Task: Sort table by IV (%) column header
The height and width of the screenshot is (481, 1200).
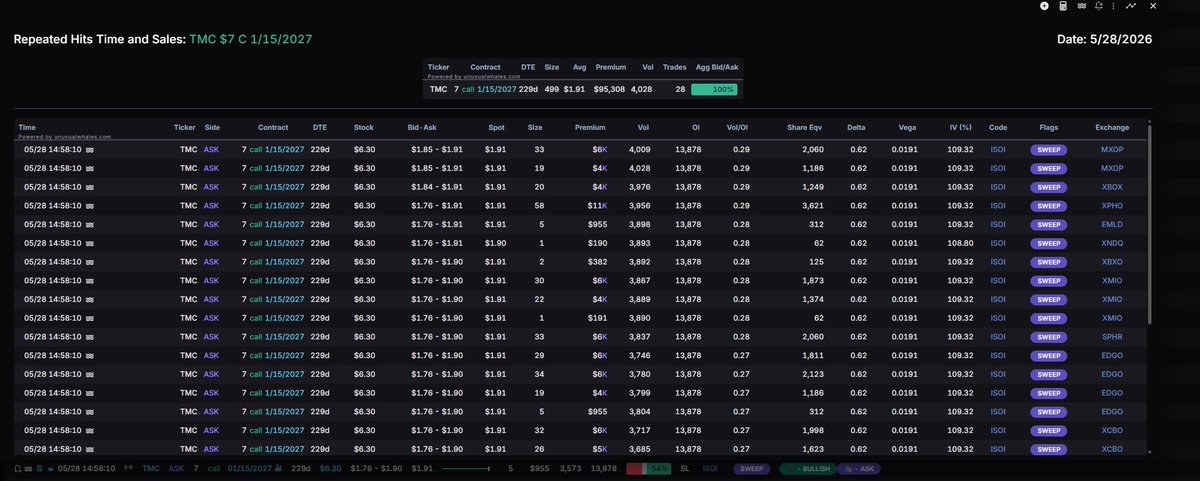Action: pyautogui.click(x=958, y=128)
